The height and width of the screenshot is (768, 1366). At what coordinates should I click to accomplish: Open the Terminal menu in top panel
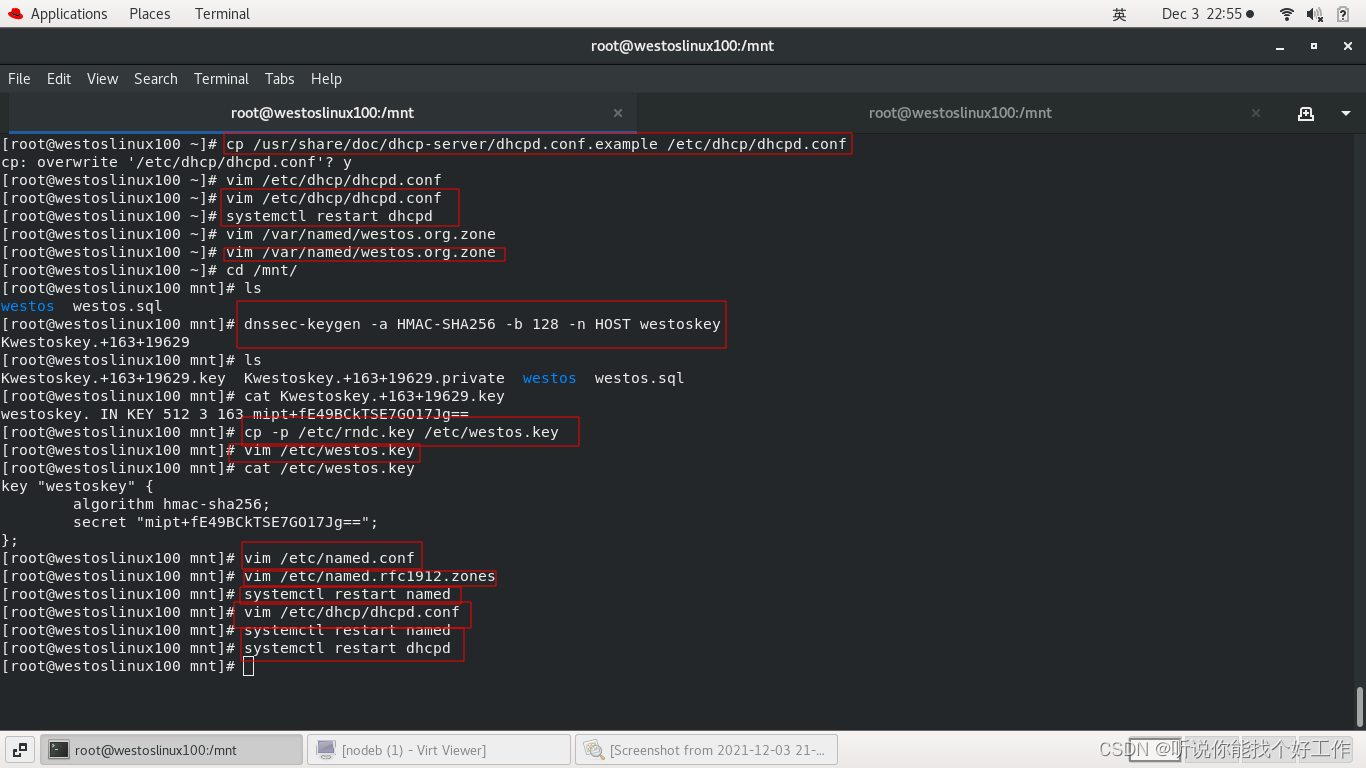click(222, 14)
